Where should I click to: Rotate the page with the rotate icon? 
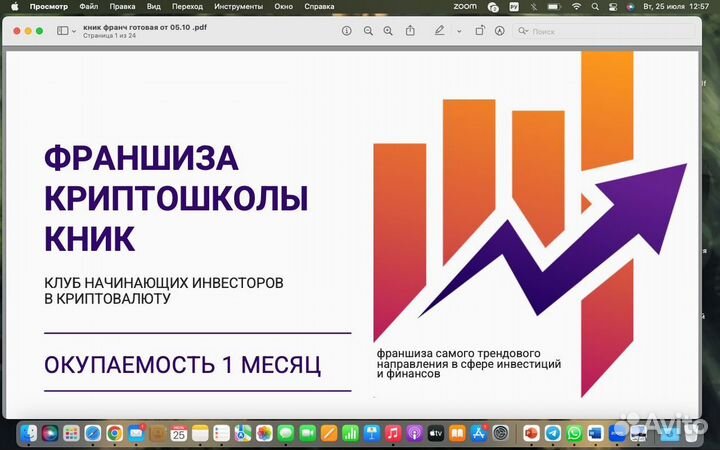pos(479,31)
